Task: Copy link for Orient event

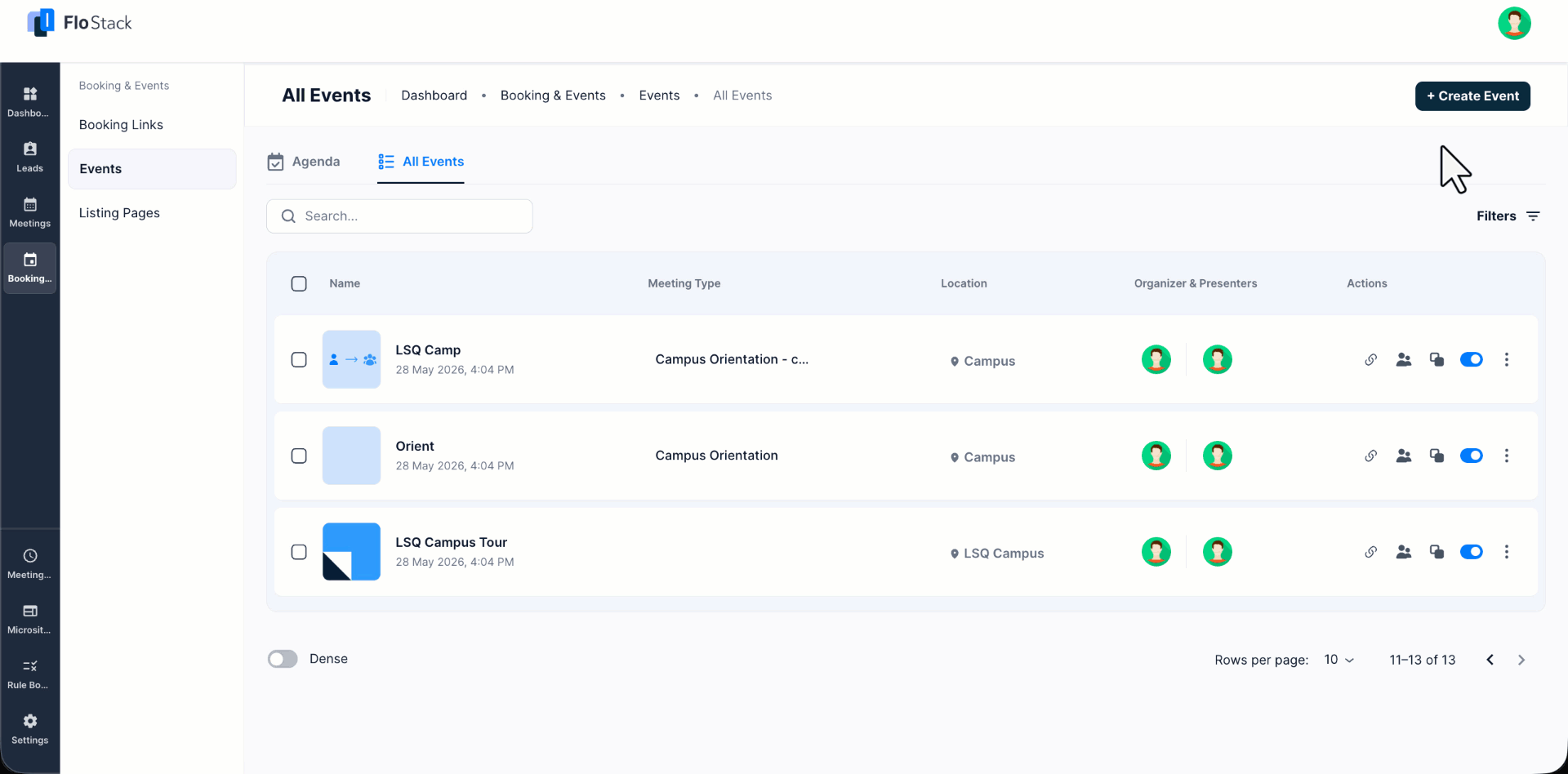Action: tap(1370, 456)
